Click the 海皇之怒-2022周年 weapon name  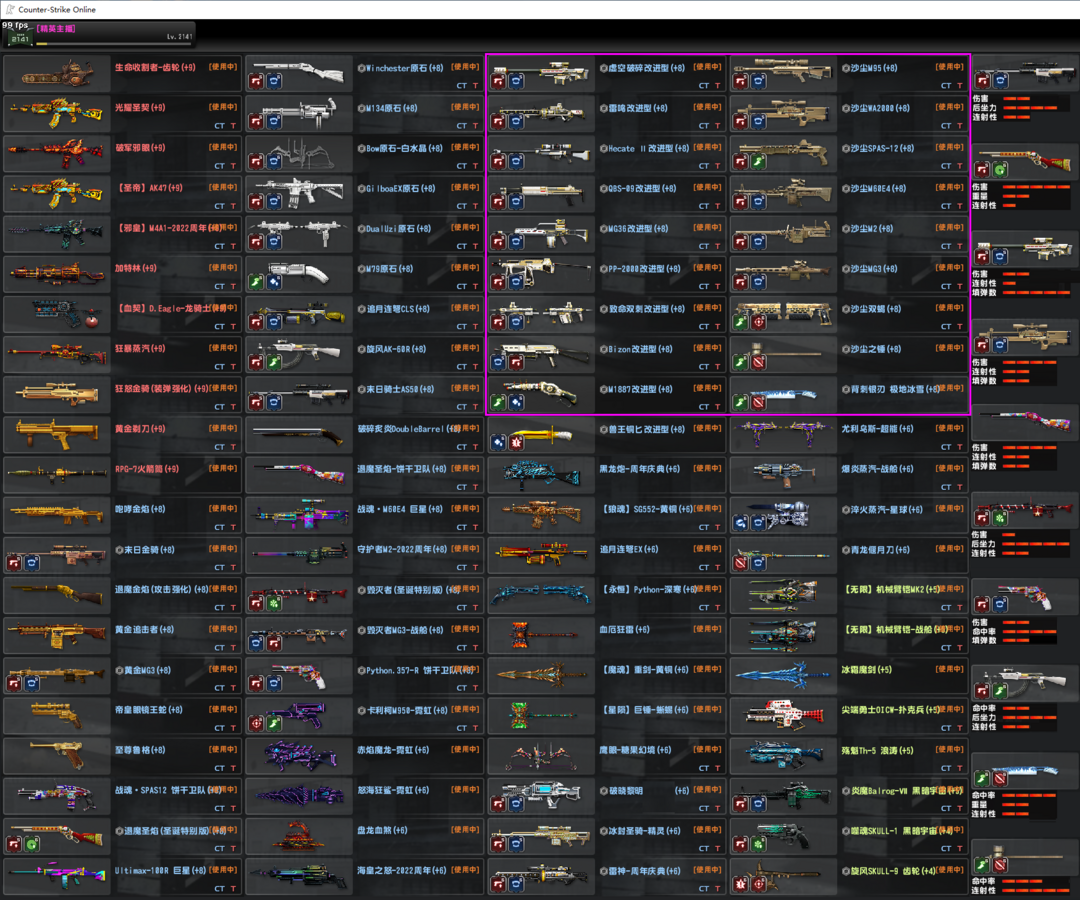pyautogui.click(x=402, y=871)
